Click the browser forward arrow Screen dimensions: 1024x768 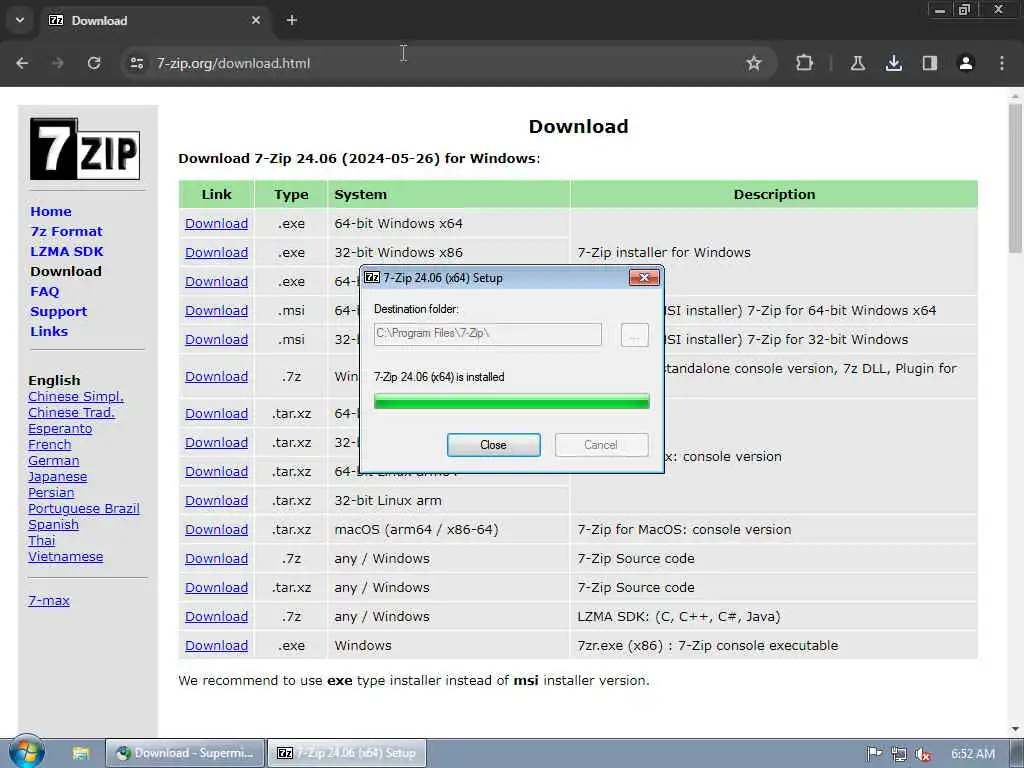click(x=58, y=63)
